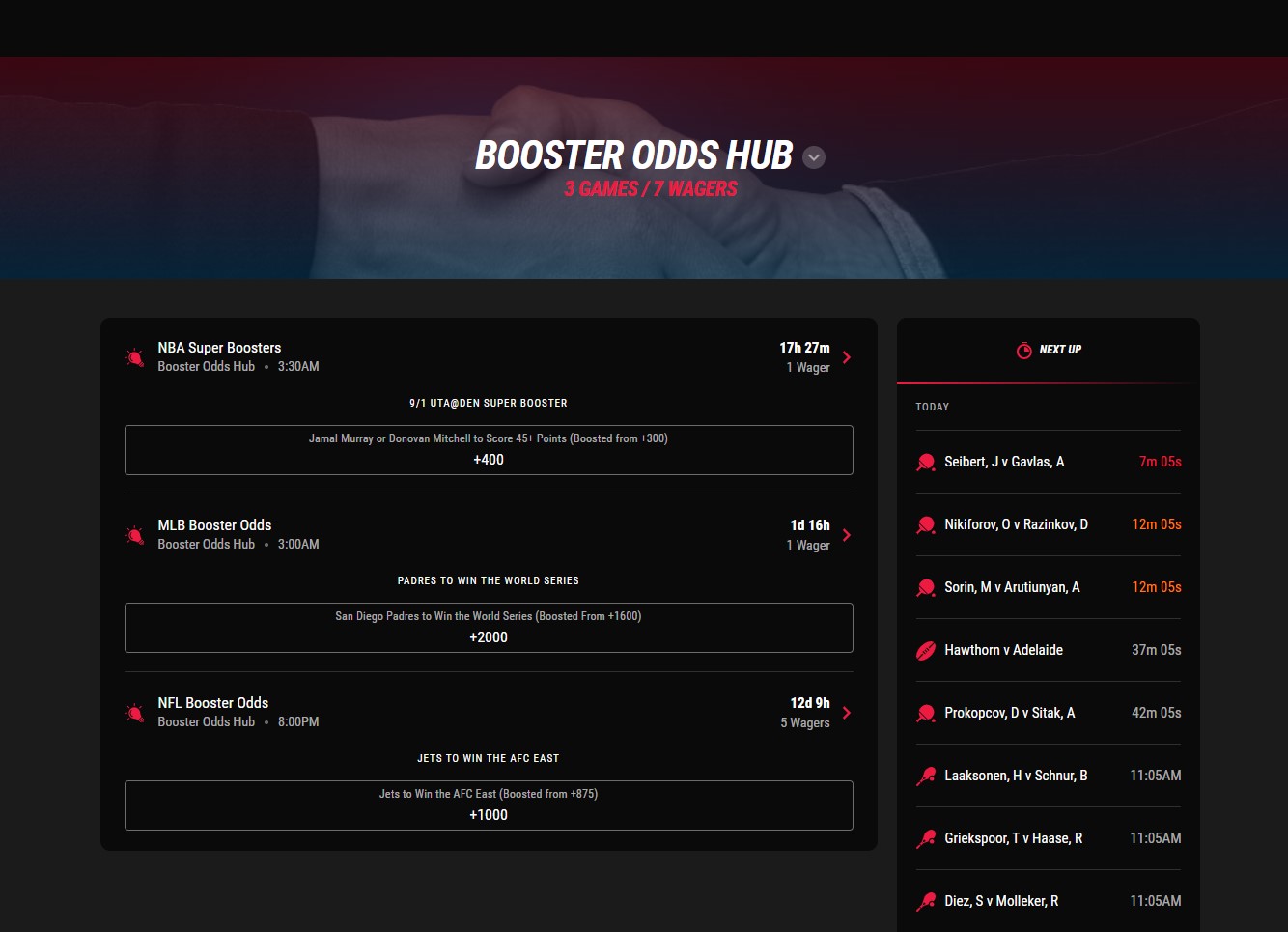Click the 3 Games / 7 Wagers subtitle
This screenshot has height=932, width=1288.
point(651,189)
